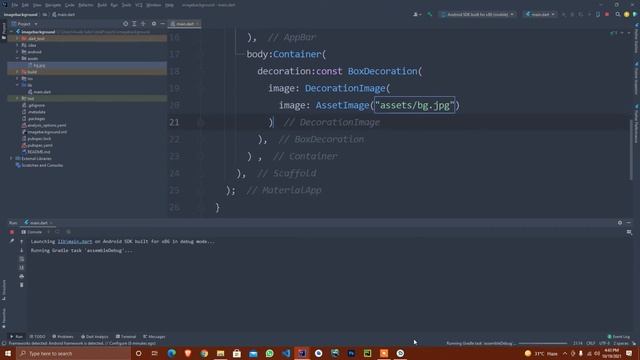640x360 pixels.
Task: Collapse the assets folder
Action: 17,58
